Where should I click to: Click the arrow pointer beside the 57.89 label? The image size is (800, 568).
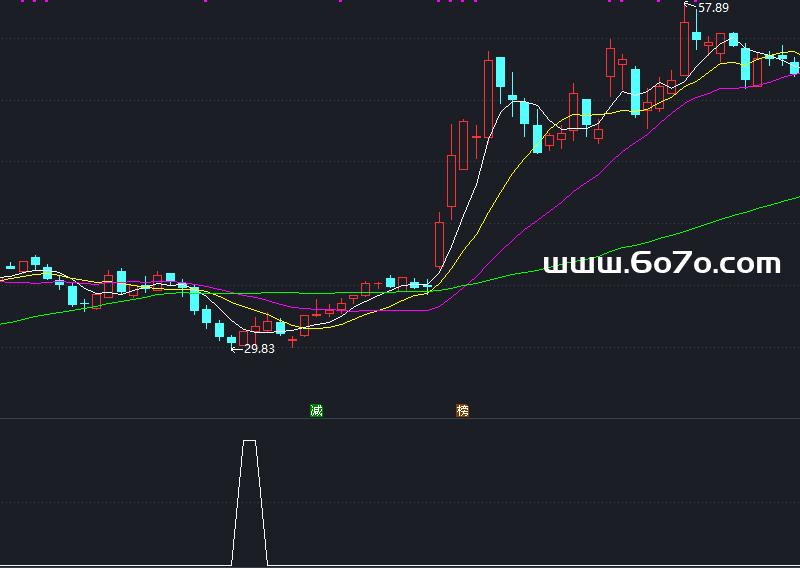690,6
